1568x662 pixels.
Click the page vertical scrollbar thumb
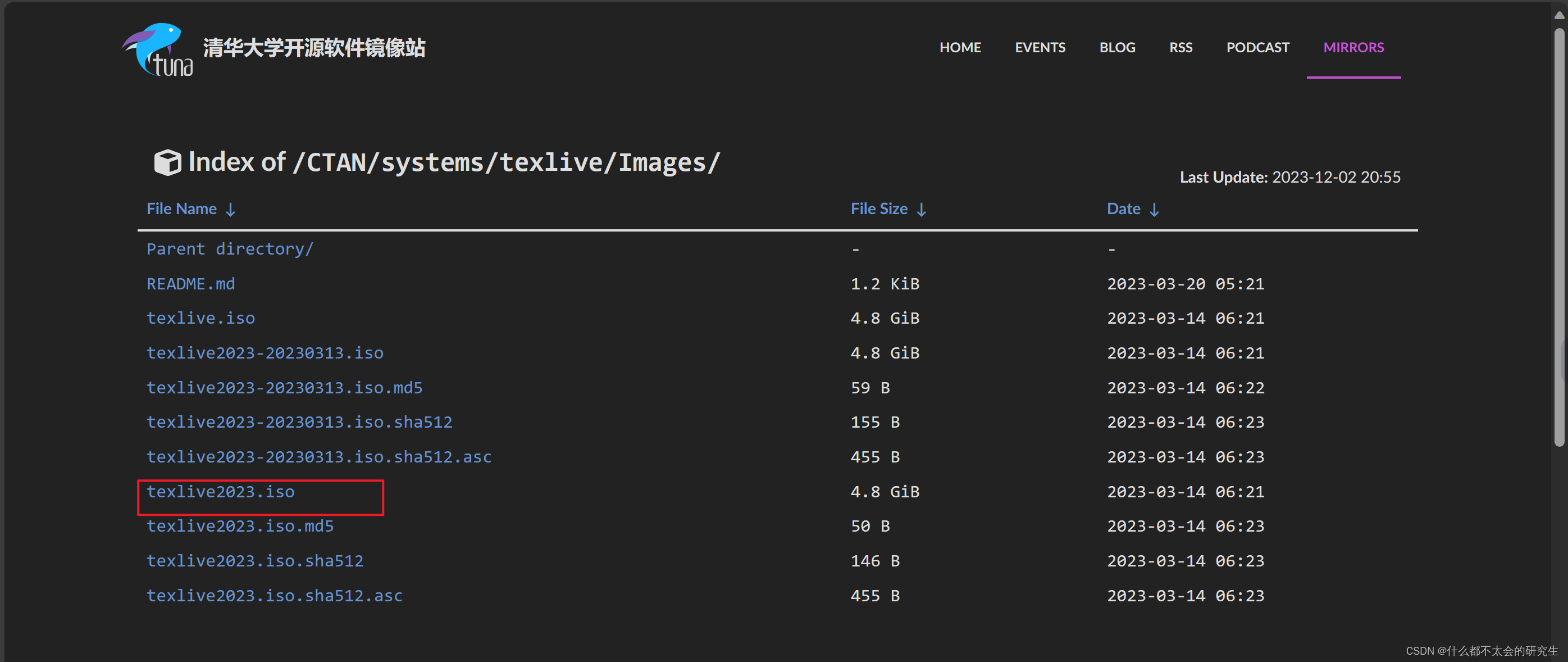[x=1559, y=238]
